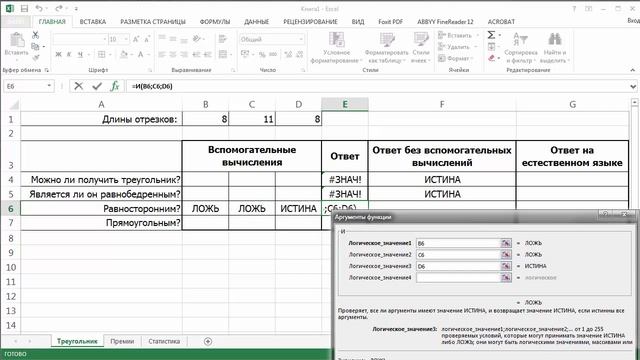Viewport: 640px width, 360px height.
Task: Click the Логическое_значение4 empty input field
Action: [x=458, y=278]
